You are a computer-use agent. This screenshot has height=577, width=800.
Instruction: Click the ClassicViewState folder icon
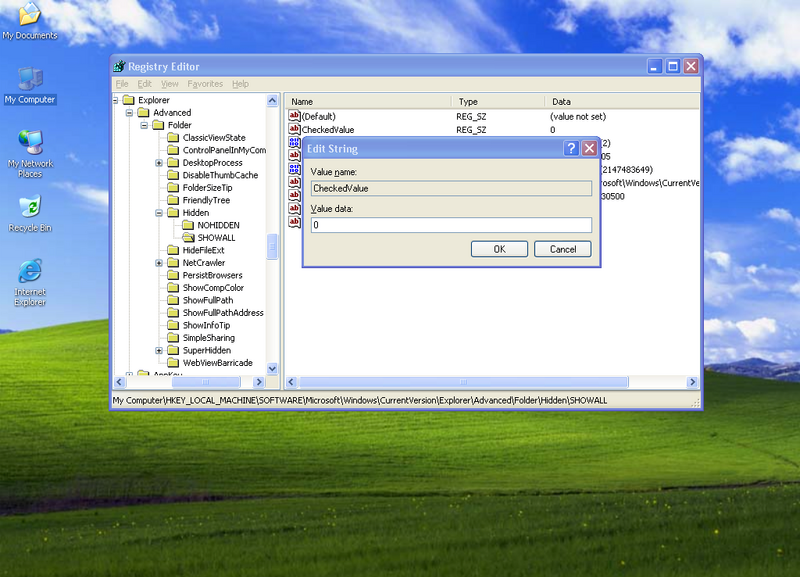[x=173, y=137]
